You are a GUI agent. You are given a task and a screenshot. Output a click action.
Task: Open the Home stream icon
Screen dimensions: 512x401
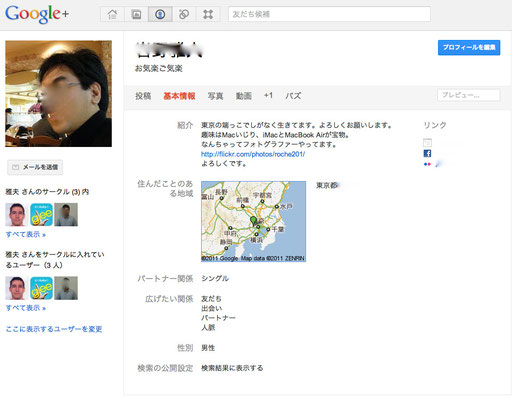pos(112,14)
